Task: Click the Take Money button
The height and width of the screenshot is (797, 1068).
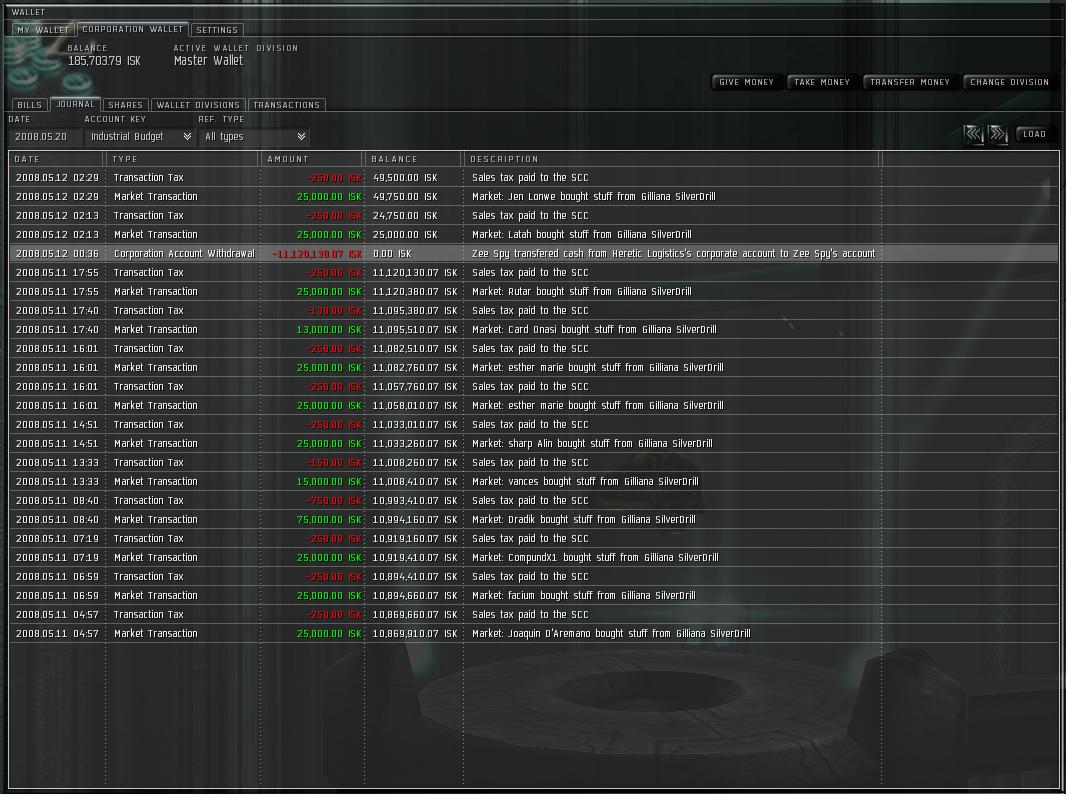Action: (822, 82)
